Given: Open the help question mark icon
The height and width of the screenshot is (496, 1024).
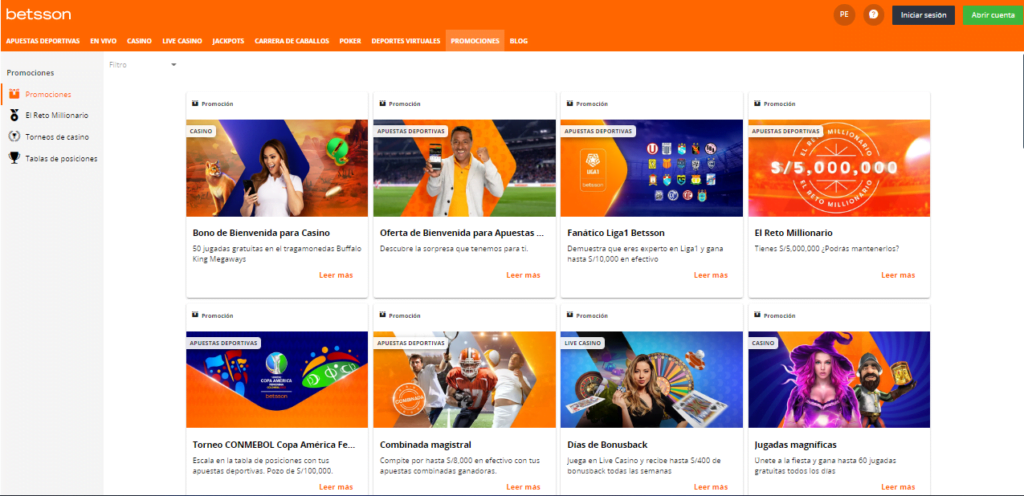Looking at the screenshot, I should (x=873, y=15).
